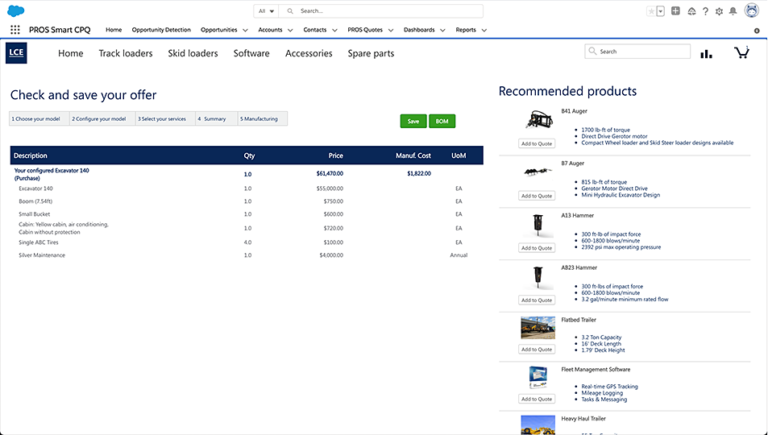
Task: Open the notifications bell
Action: pos(733,11)
